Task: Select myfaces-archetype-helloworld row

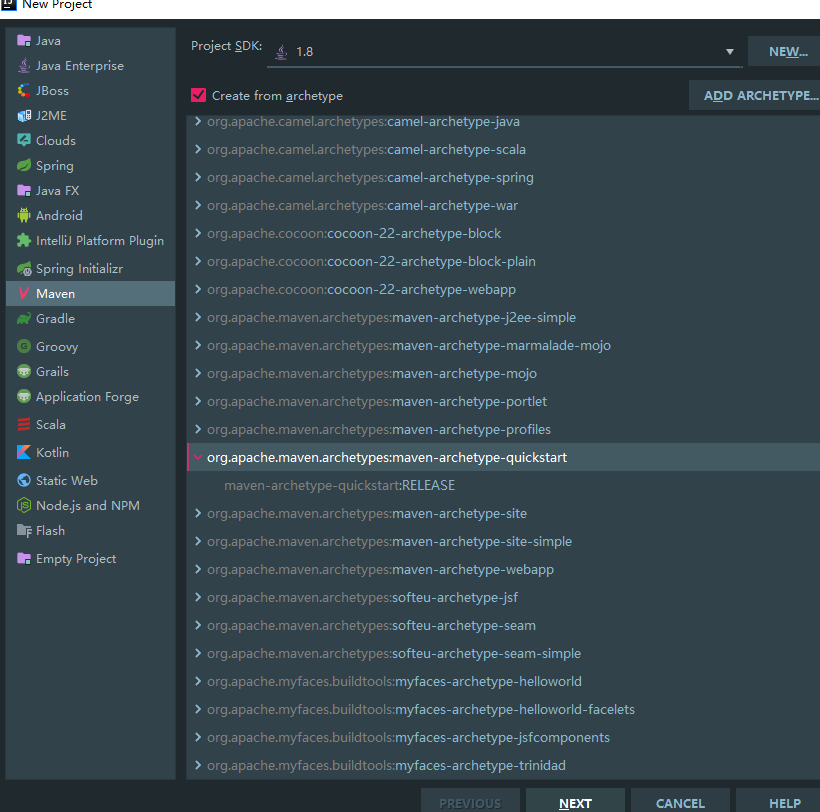Action: (504, 681)
